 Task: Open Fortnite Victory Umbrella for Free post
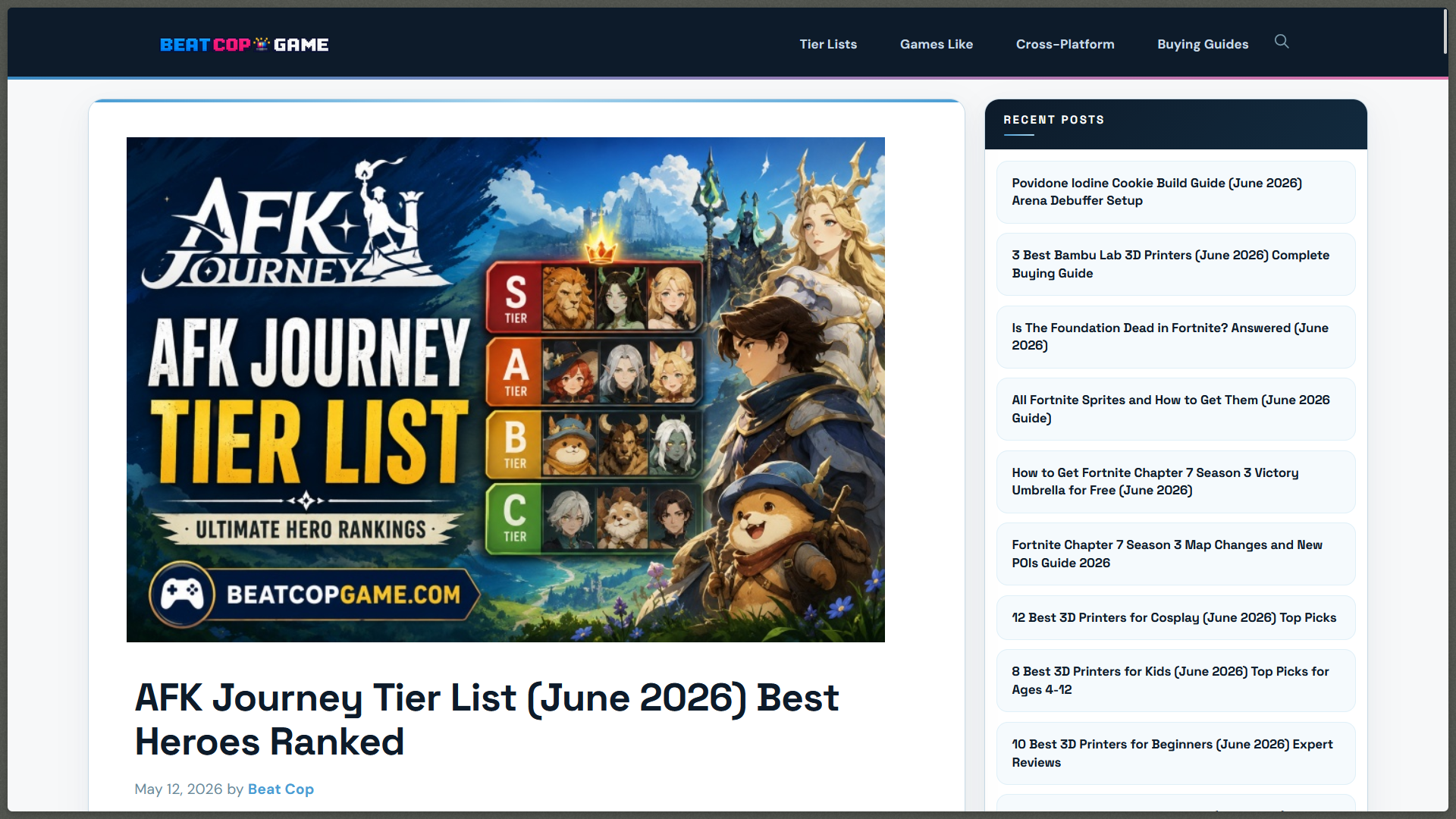[x=1175, y=482]
